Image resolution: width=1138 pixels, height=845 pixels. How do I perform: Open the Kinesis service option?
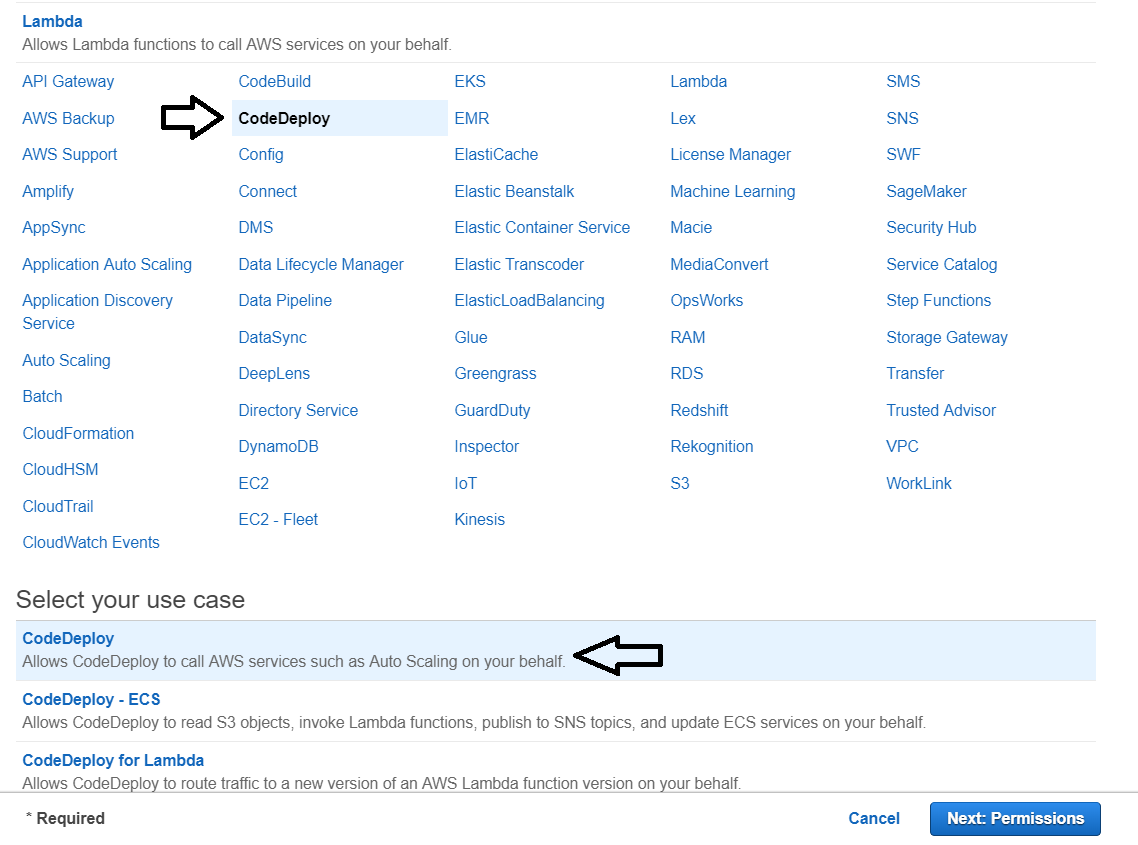click(479, 519)
